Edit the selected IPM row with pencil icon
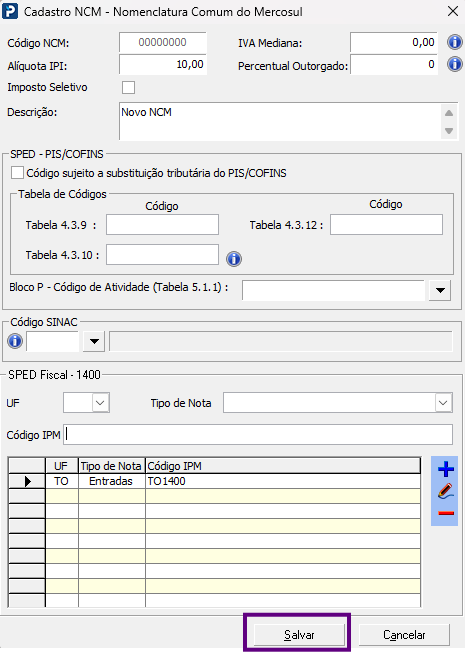The height and width of the screenshot is (652, 465). point(445,491)
